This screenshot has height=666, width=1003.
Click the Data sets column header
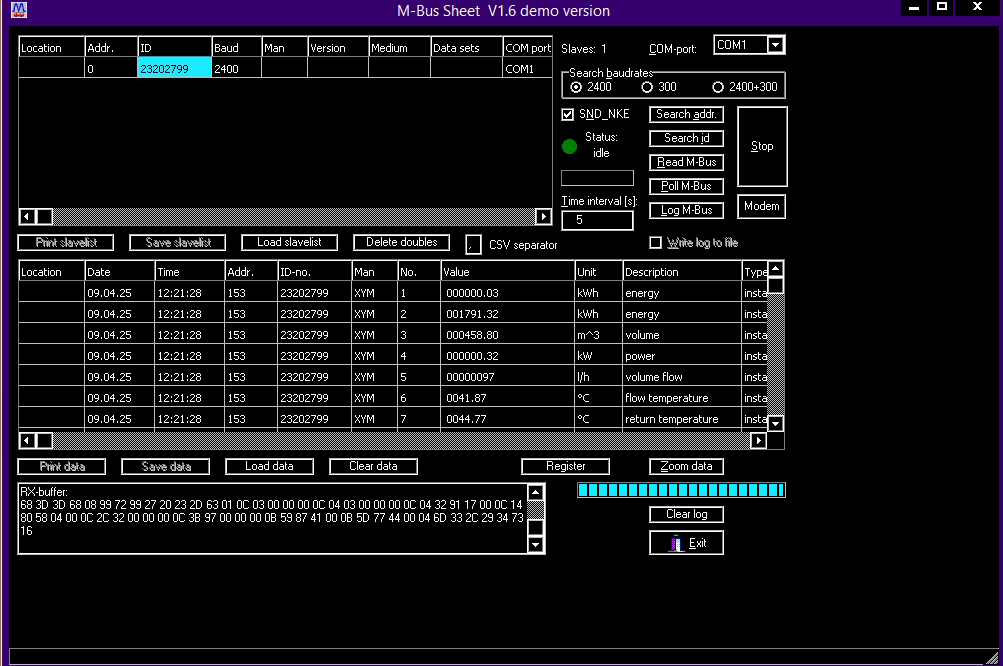466,48
